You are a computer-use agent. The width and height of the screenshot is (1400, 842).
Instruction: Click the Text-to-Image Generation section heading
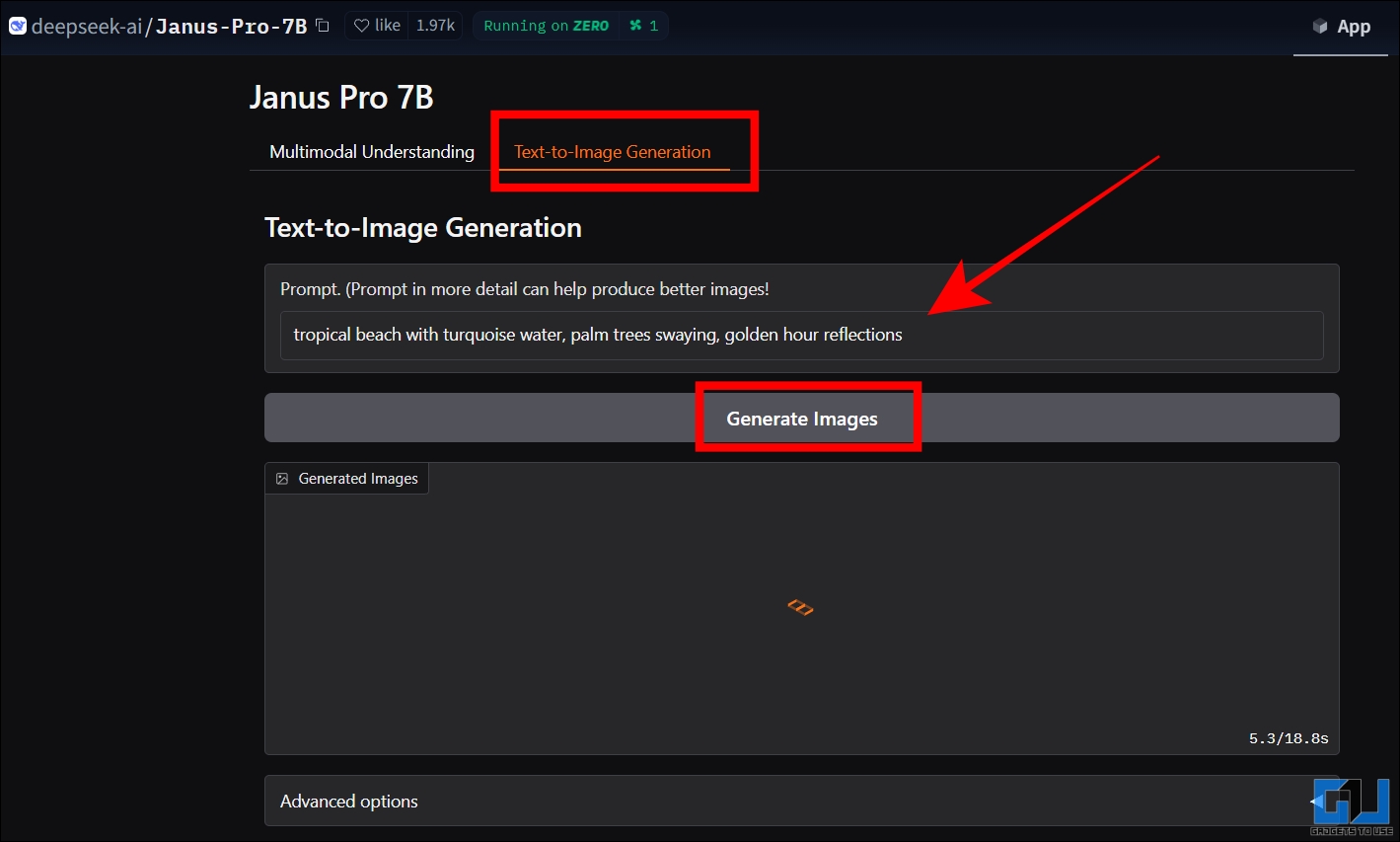coord(423,228)
